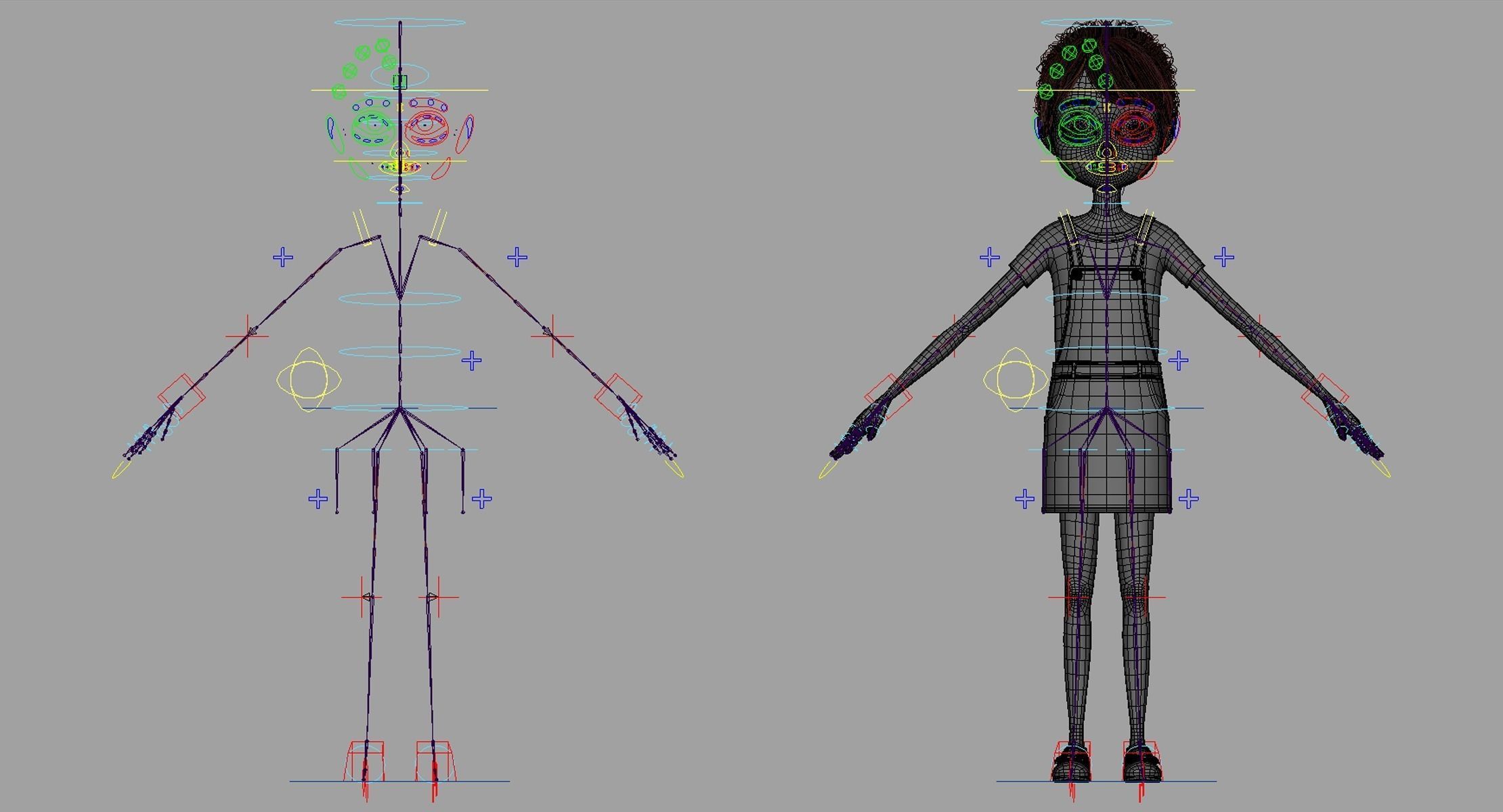
Task: Pick yellow fingertip control on meshed character's screen-left hand
Action: 828,470
